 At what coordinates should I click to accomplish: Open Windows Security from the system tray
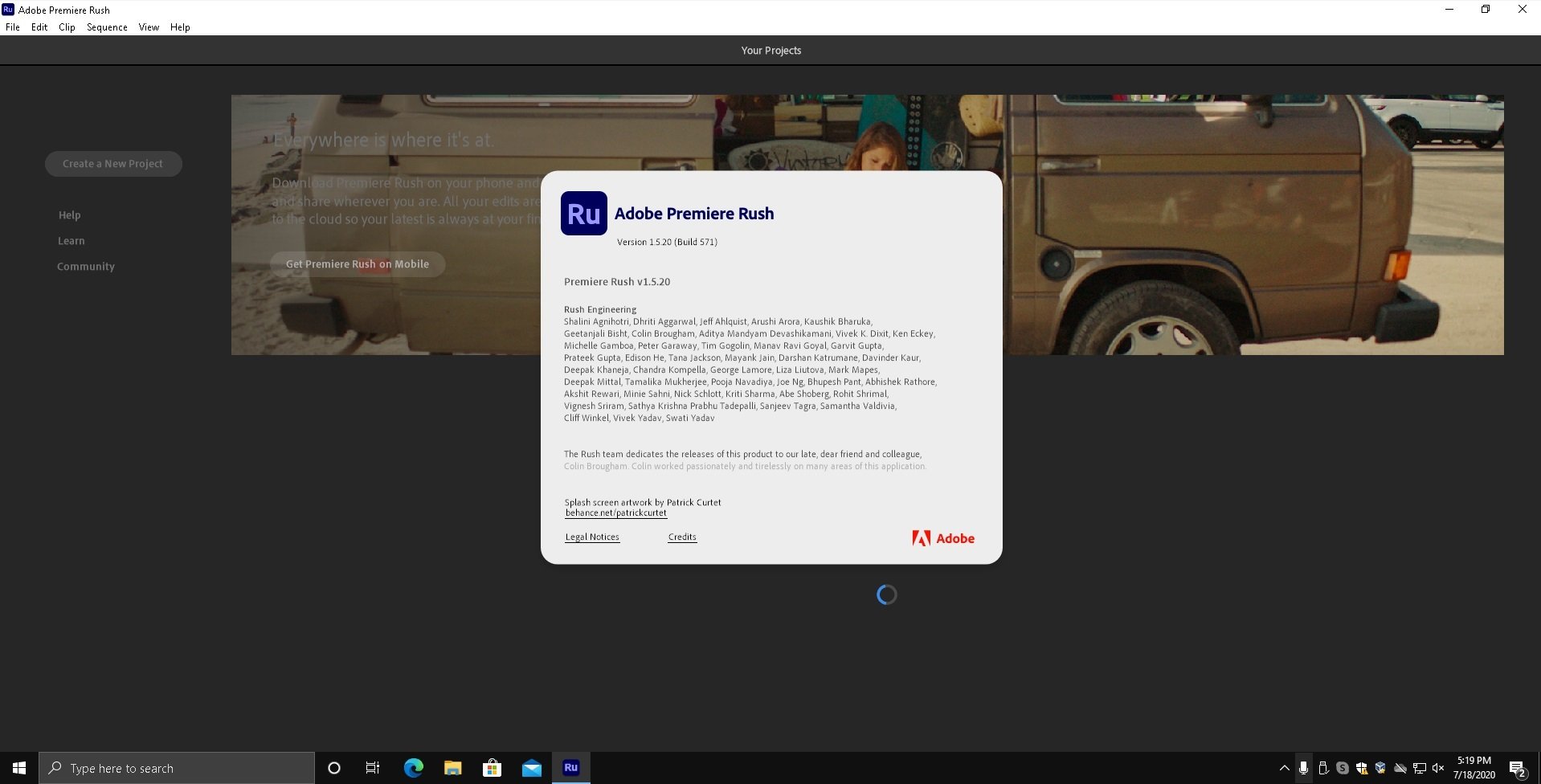tap(1362, 768)
